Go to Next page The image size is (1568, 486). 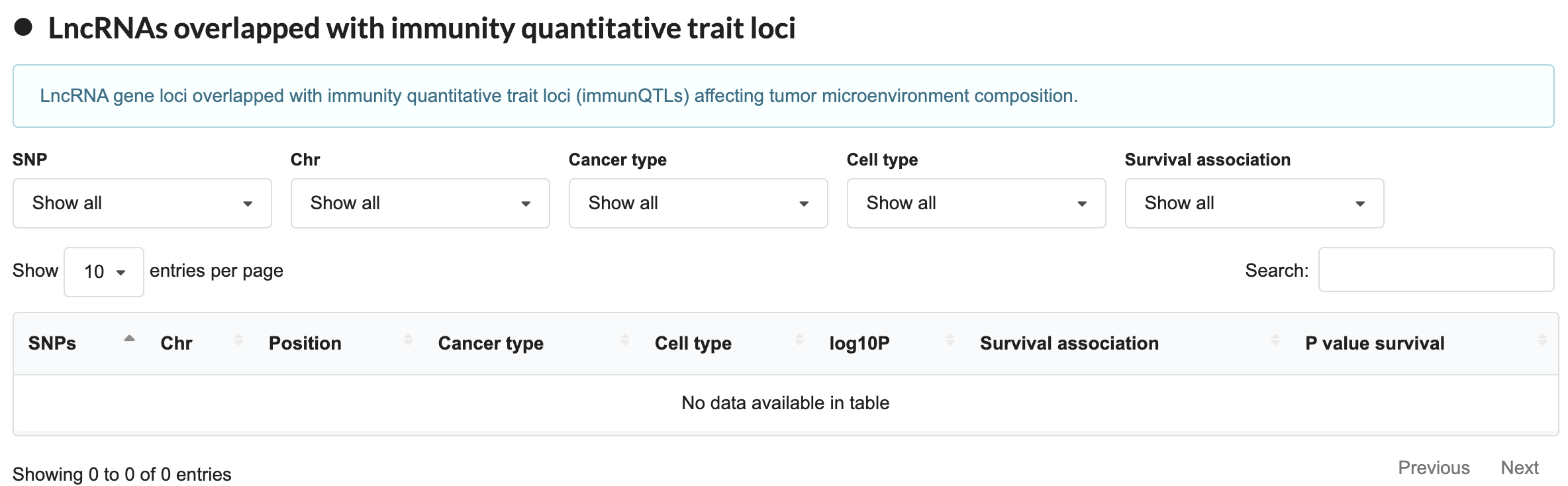(1520, 467)
